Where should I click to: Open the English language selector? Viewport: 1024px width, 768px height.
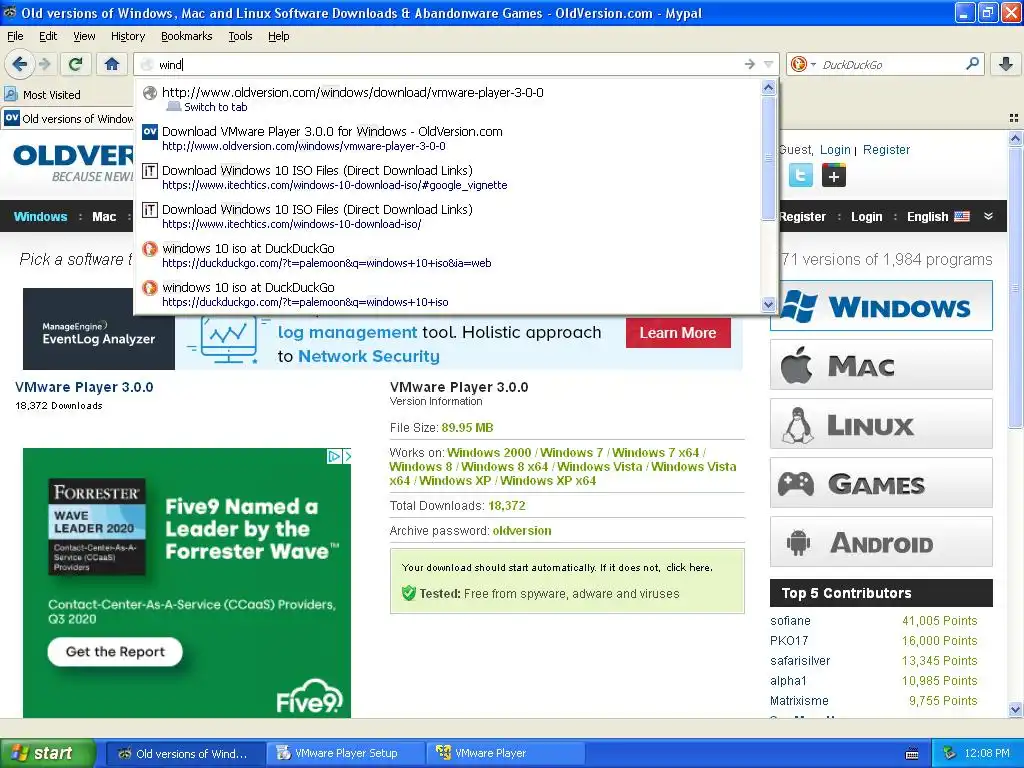point(938,216)
